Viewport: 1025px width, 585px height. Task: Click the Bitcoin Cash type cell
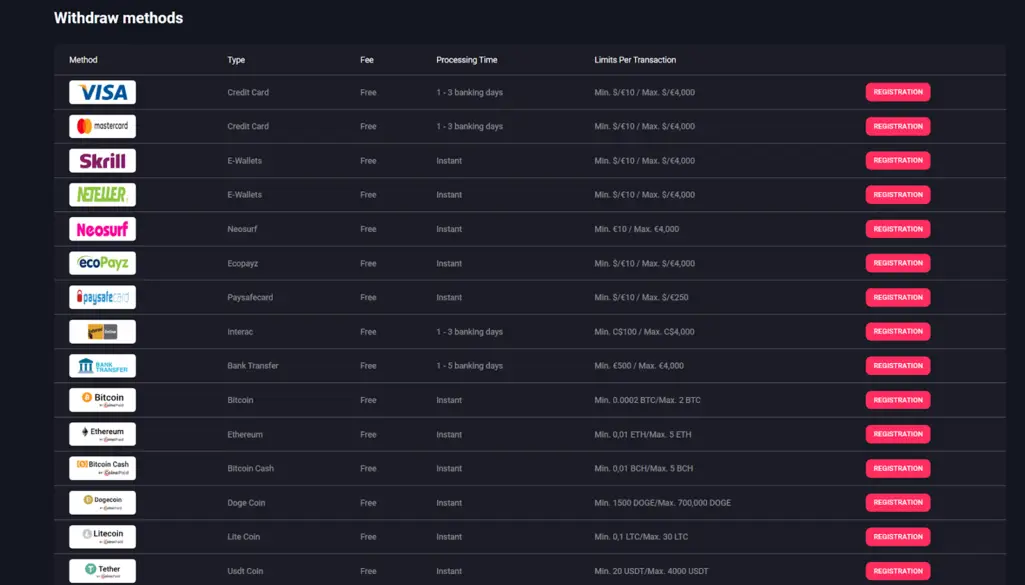pos(250,468)
